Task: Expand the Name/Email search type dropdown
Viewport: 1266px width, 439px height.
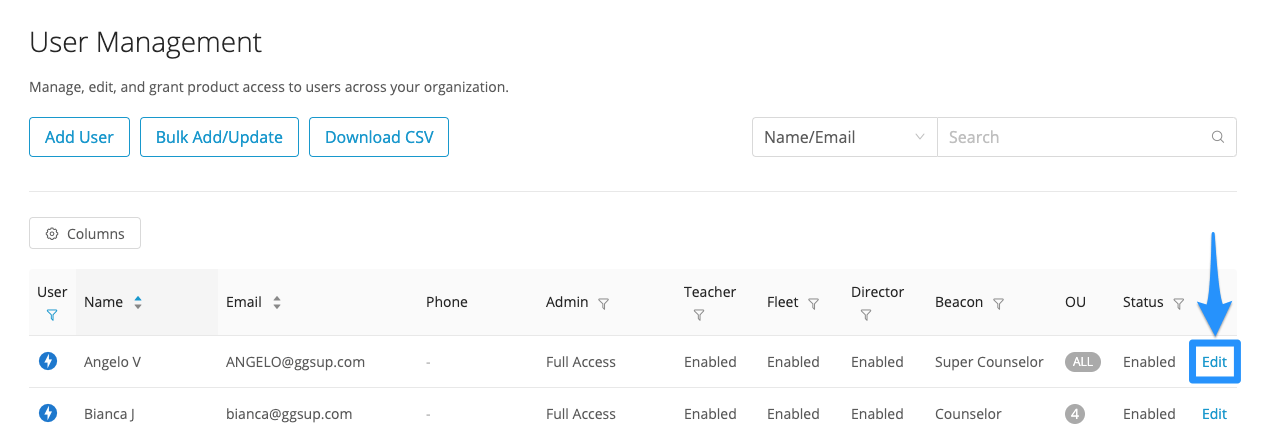Action: (844, 137)
